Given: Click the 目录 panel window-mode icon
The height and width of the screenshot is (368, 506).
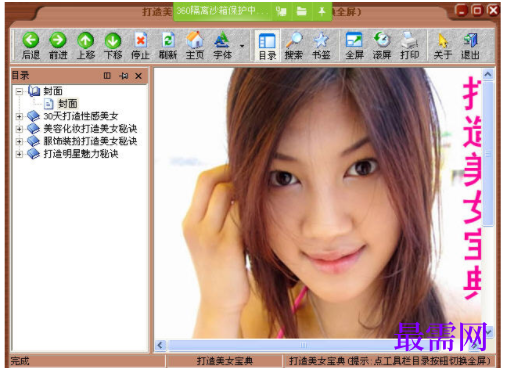Looking at the screenshot, I should pyautogui.click(x=107, y=76).
